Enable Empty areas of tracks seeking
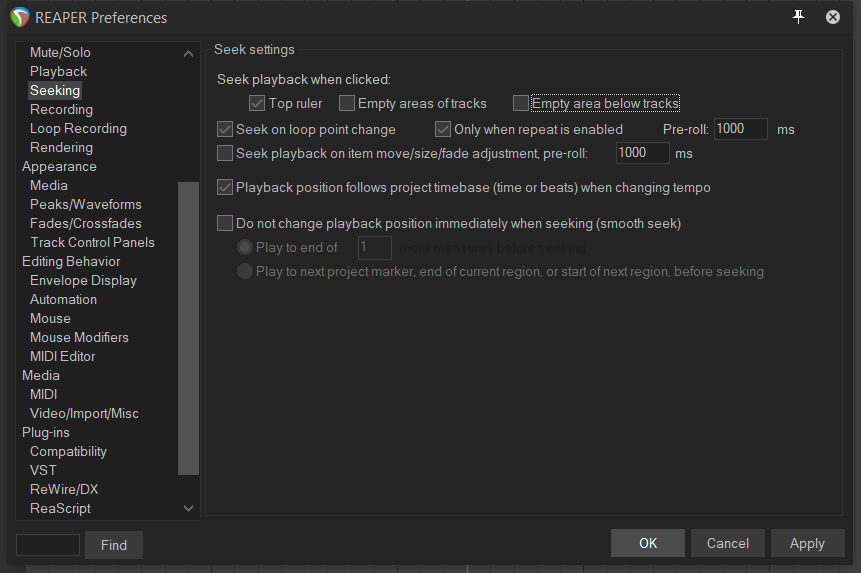This screenshot has width=861, height=573. [347, 103]
